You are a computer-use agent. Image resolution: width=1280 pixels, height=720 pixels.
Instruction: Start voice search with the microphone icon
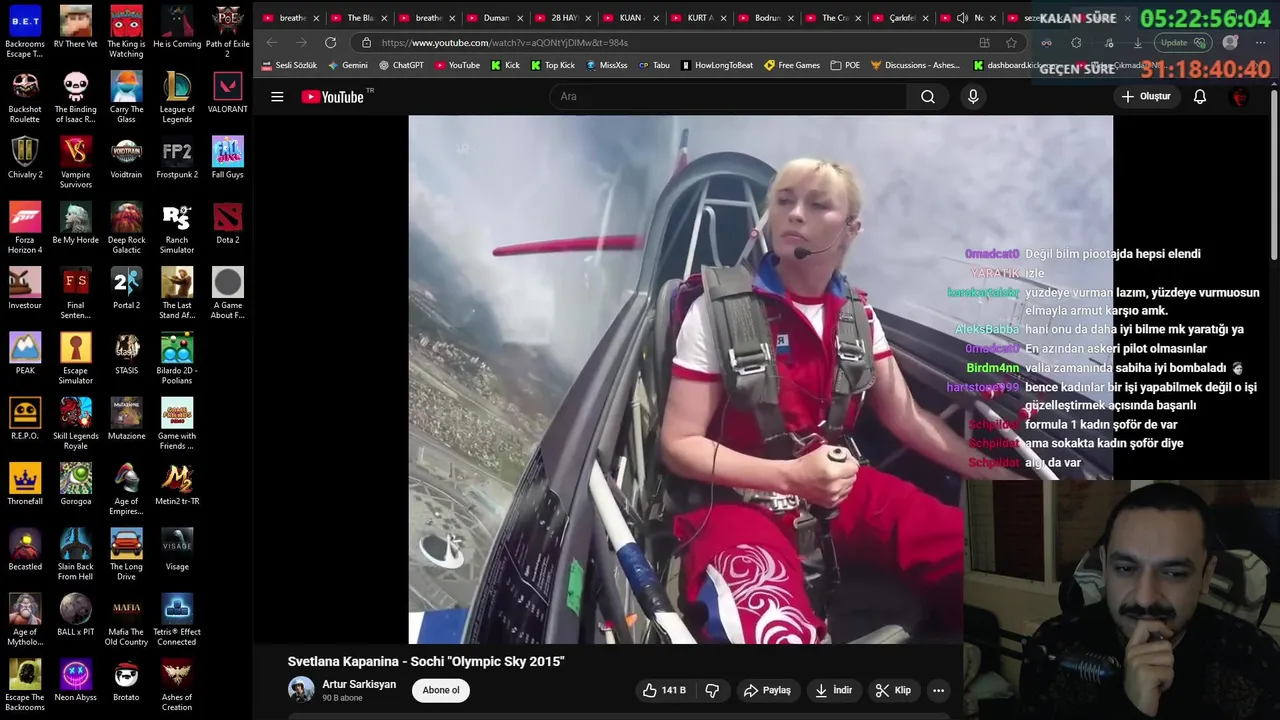(973, 97)
